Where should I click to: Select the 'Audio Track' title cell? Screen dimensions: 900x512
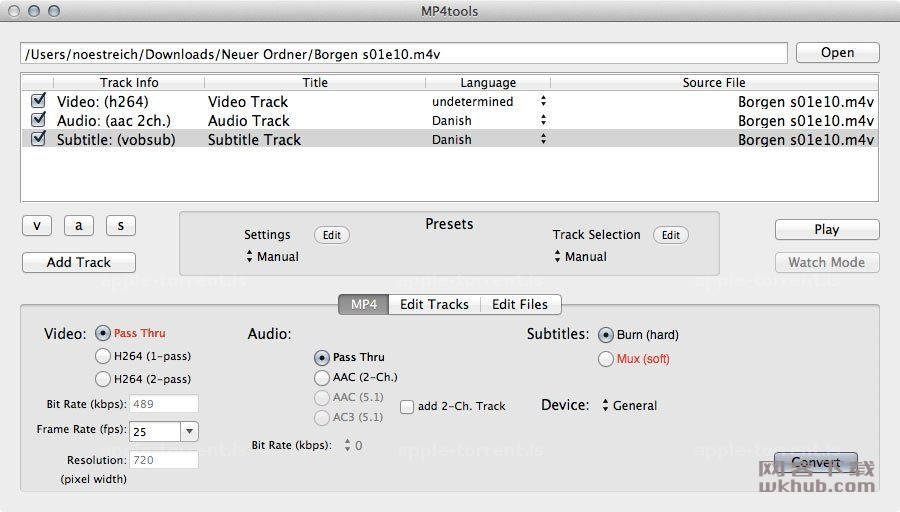(x=249, y=121)
